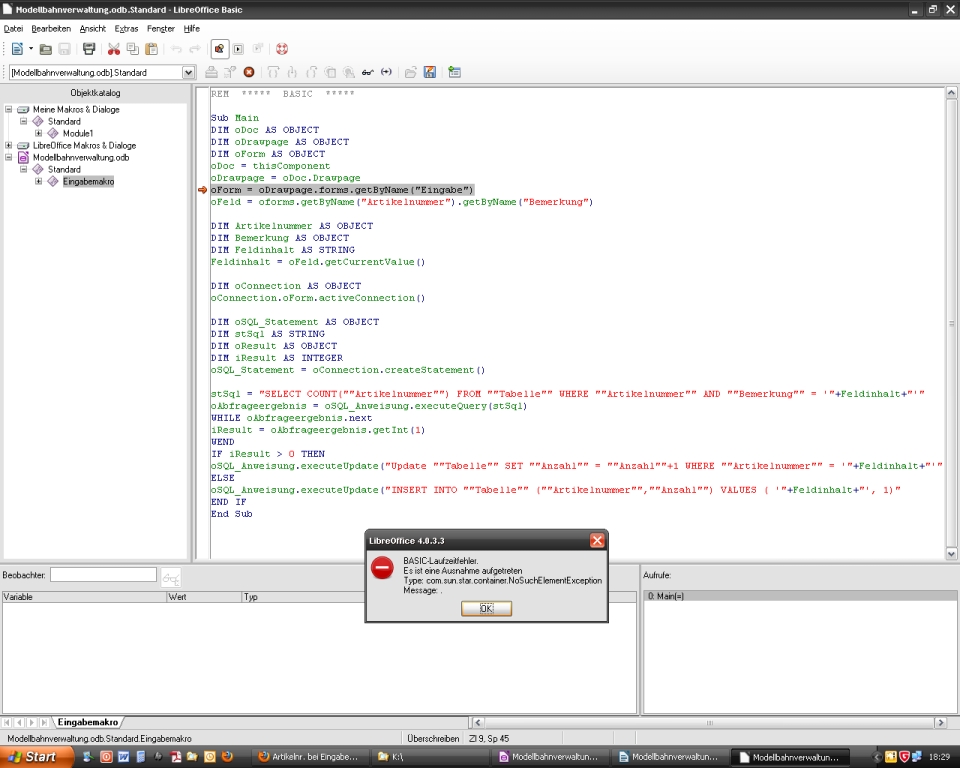The image size is (960, 768).
Task: Toggle the Object Catalog button
Action: (x=219, y=49)
